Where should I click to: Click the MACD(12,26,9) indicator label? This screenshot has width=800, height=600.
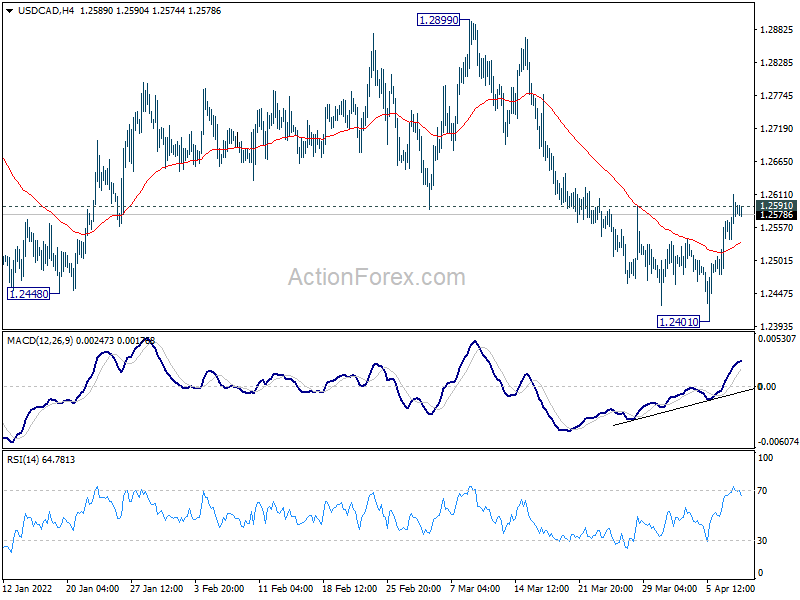point(40,341)
